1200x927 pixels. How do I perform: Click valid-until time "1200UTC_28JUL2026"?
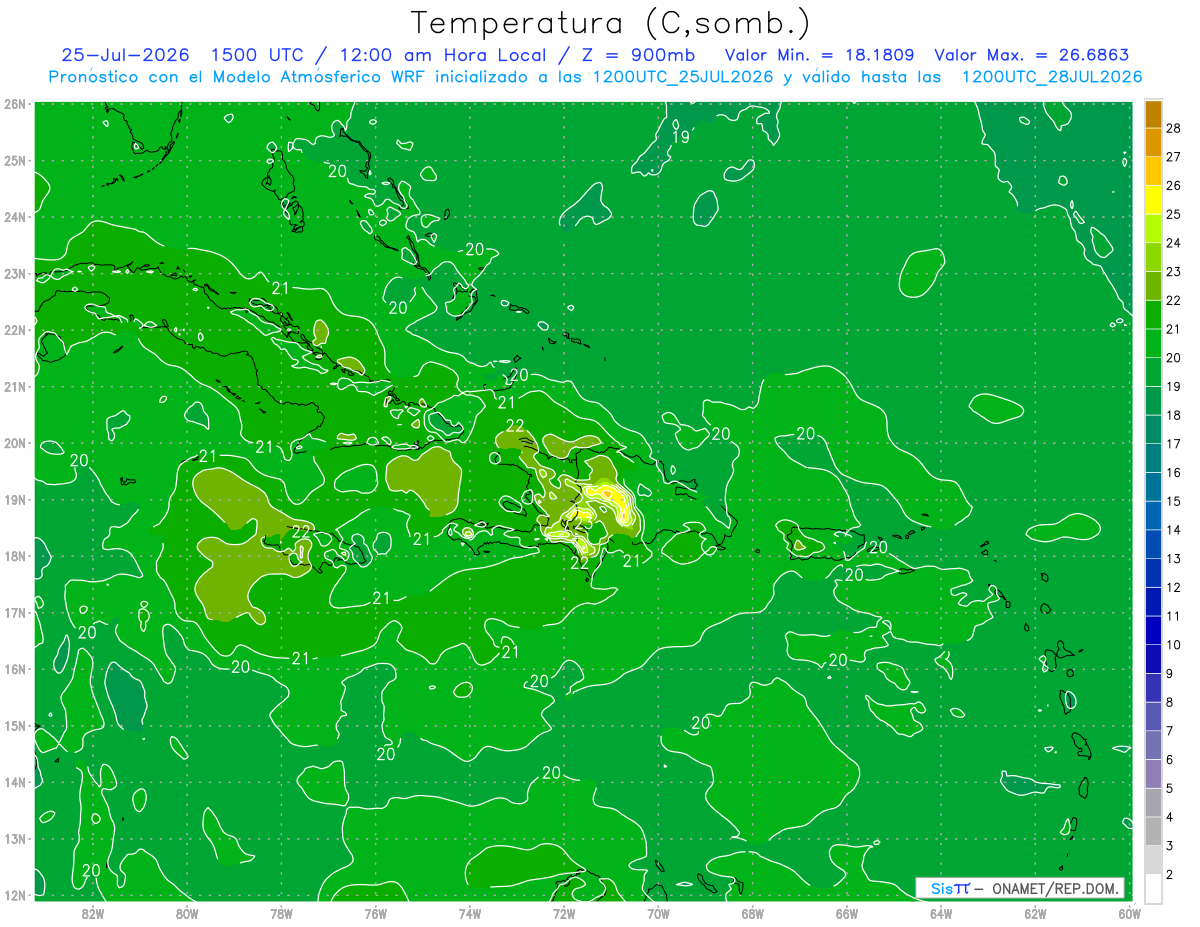point(1052,77)
